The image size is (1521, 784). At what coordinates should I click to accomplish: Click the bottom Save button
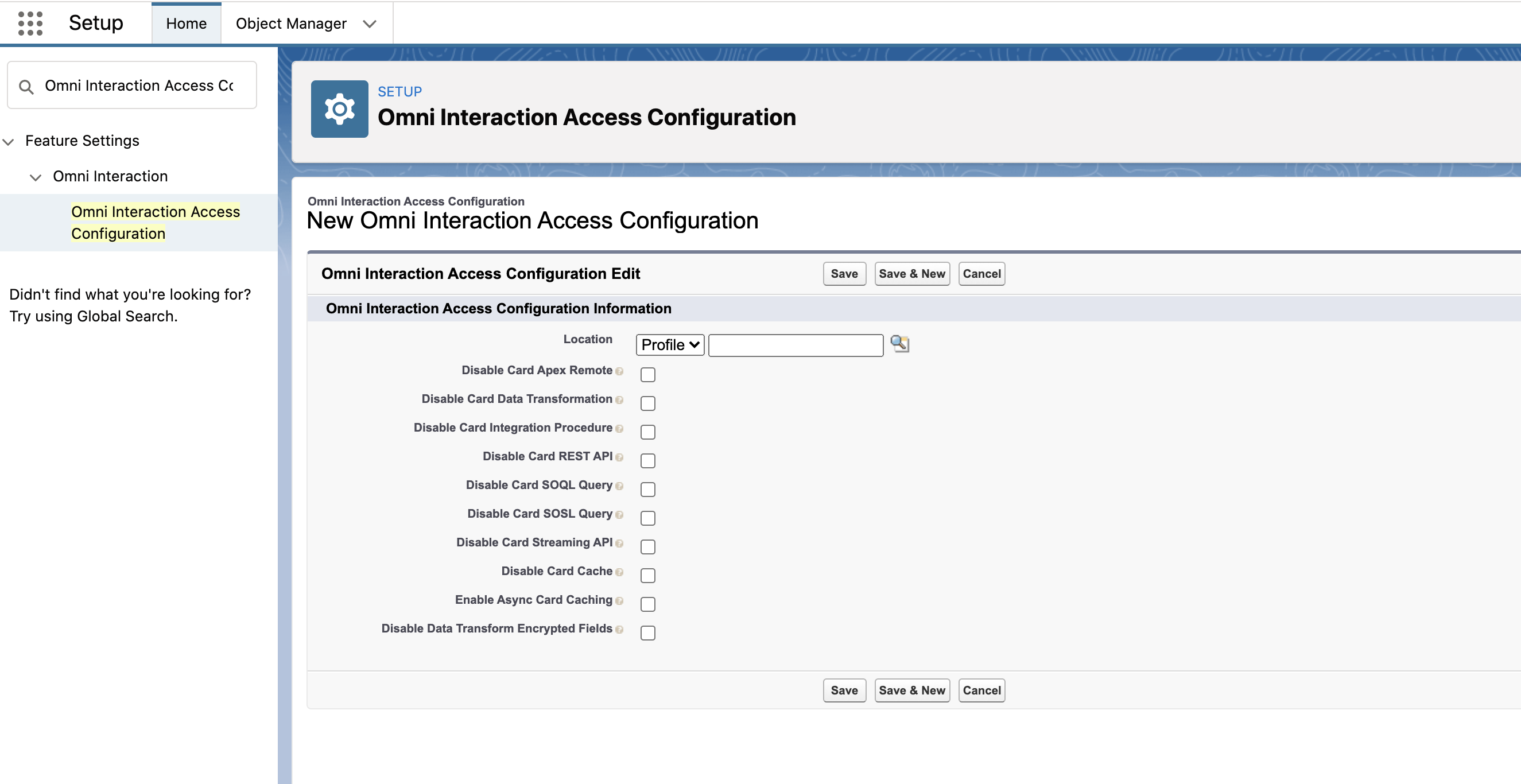[x=844, y=690]
